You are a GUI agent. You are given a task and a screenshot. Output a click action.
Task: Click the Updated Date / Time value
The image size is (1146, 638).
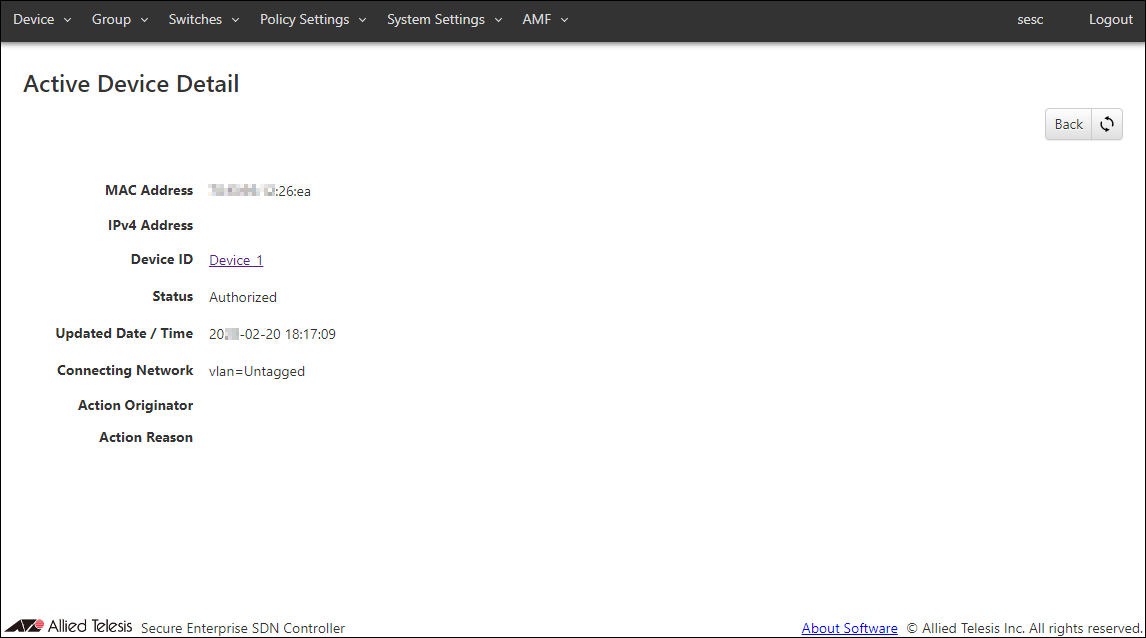point(272,334)
